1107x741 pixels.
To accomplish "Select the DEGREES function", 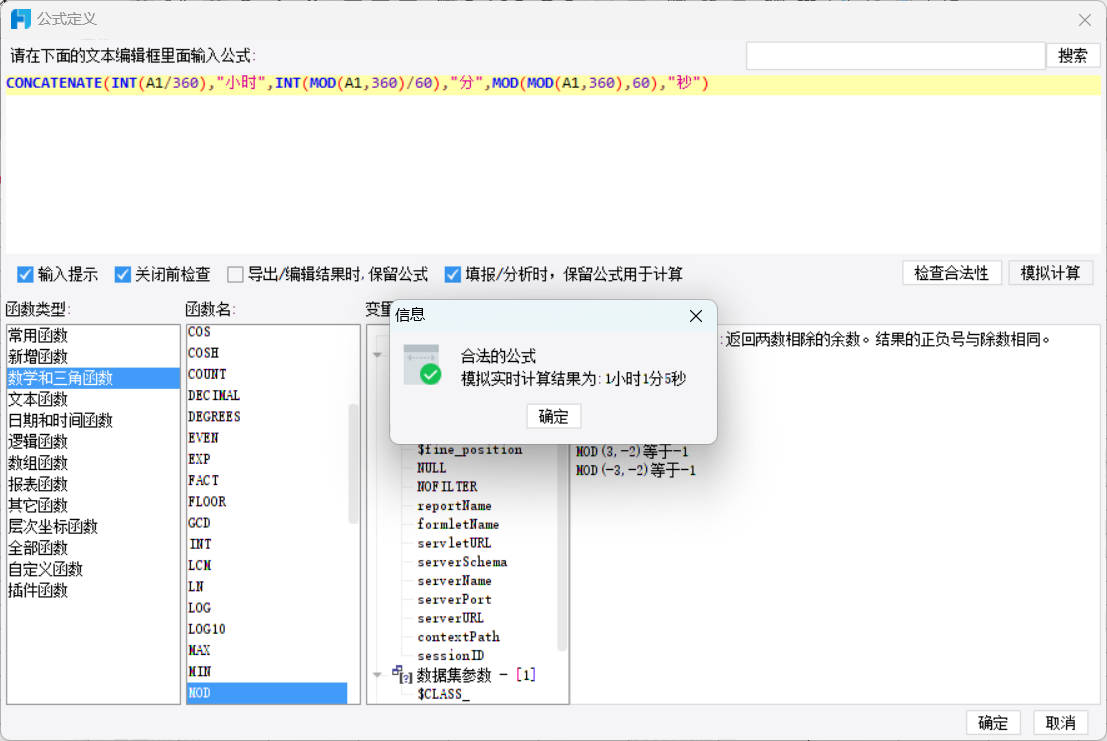I will 268,416.
